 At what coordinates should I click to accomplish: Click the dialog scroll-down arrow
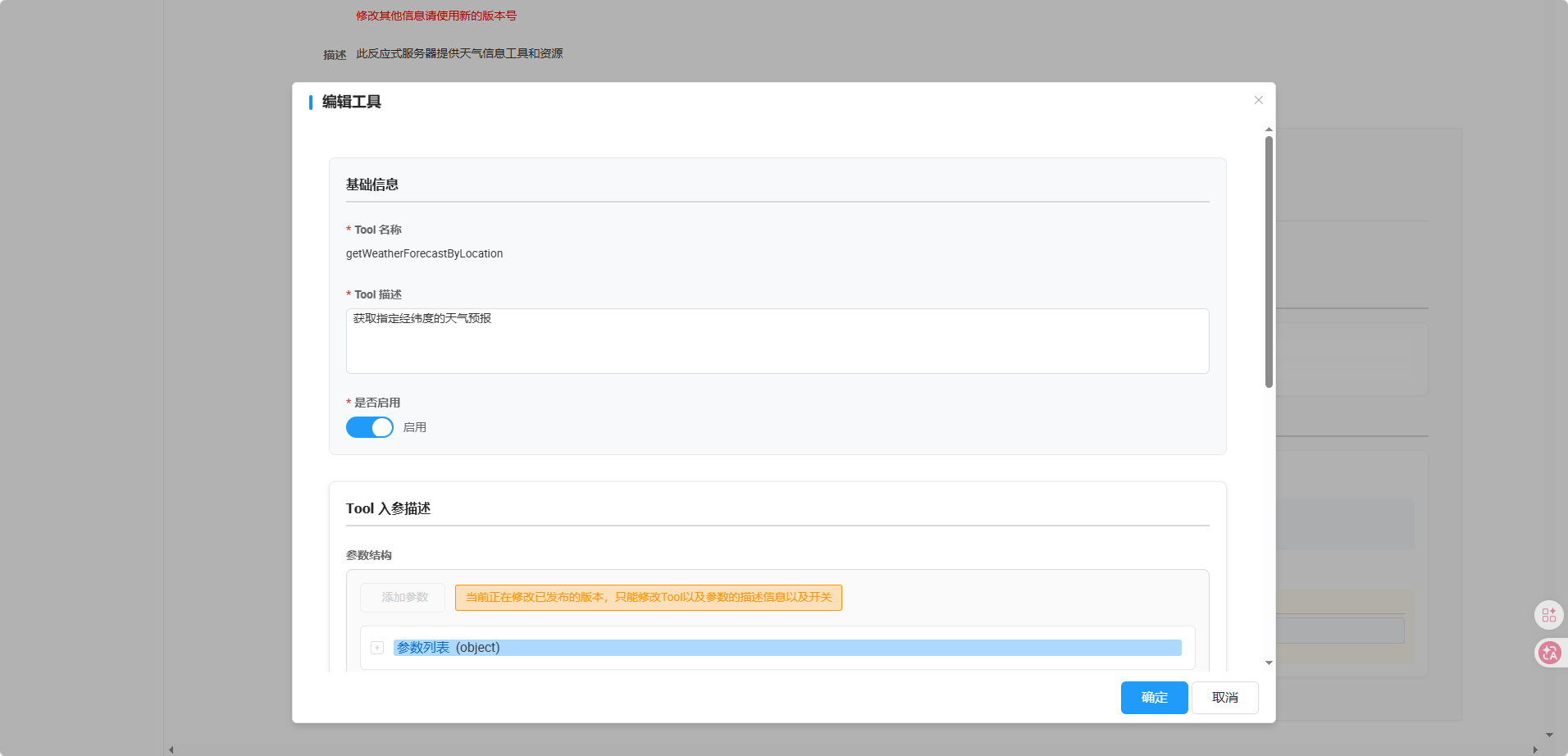1269,663
